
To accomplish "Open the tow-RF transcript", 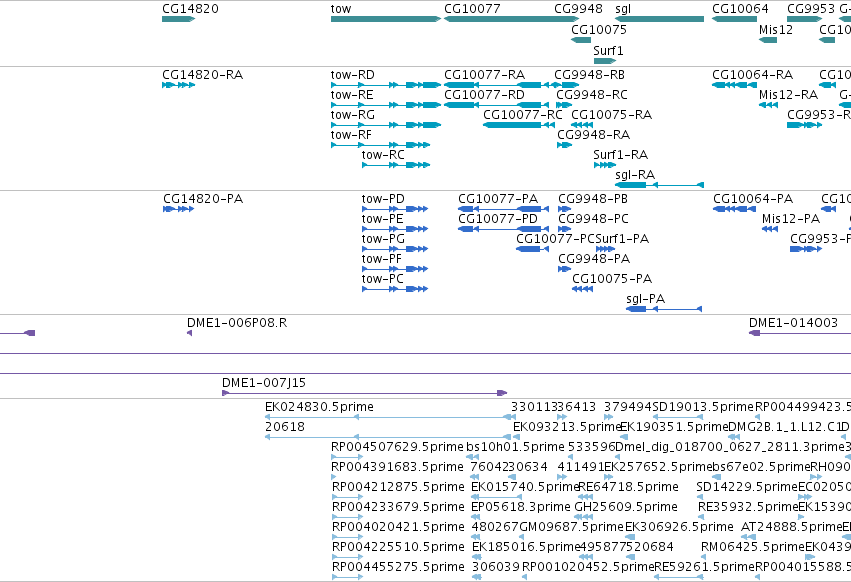I will pos(380,145).
